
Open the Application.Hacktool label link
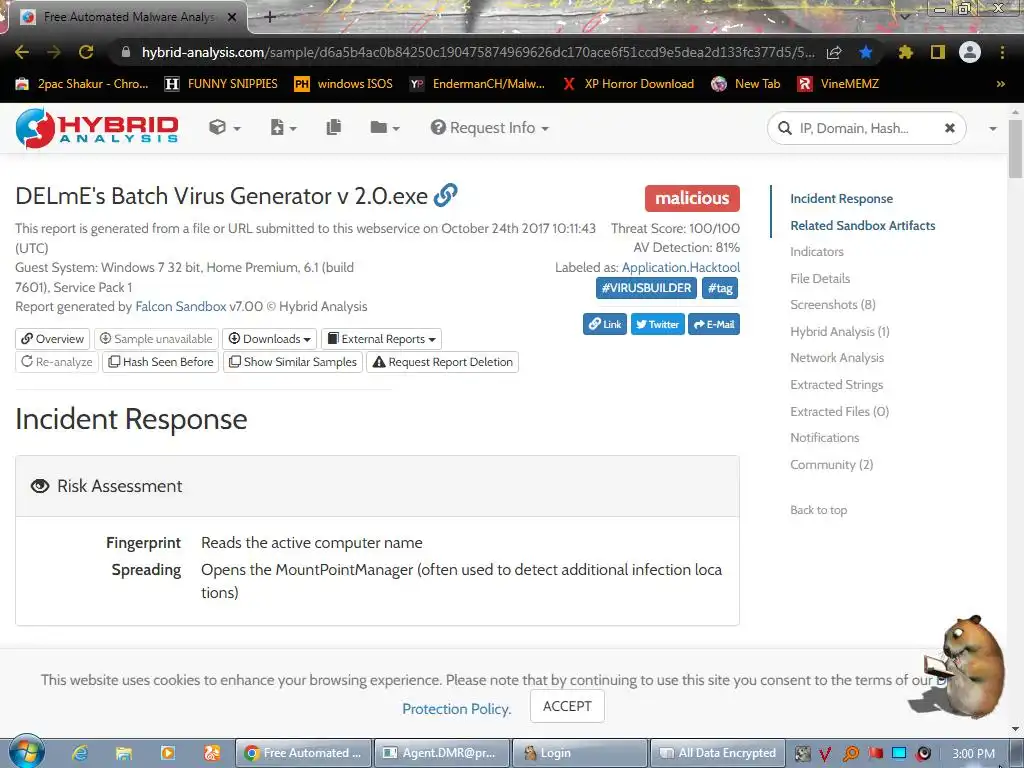[x=680, y=267]
